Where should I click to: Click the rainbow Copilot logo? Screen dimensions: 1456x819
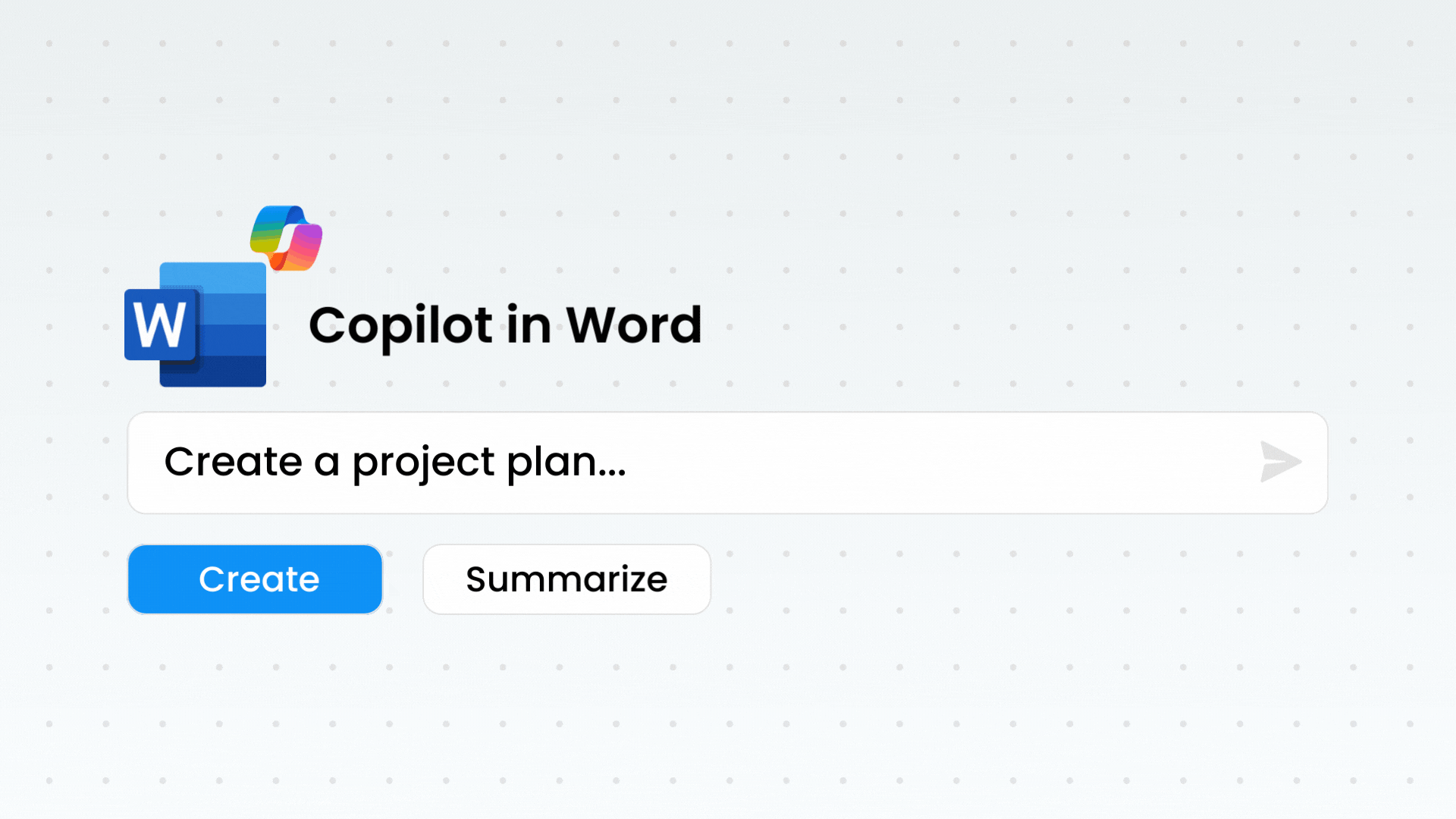point(286,238)
